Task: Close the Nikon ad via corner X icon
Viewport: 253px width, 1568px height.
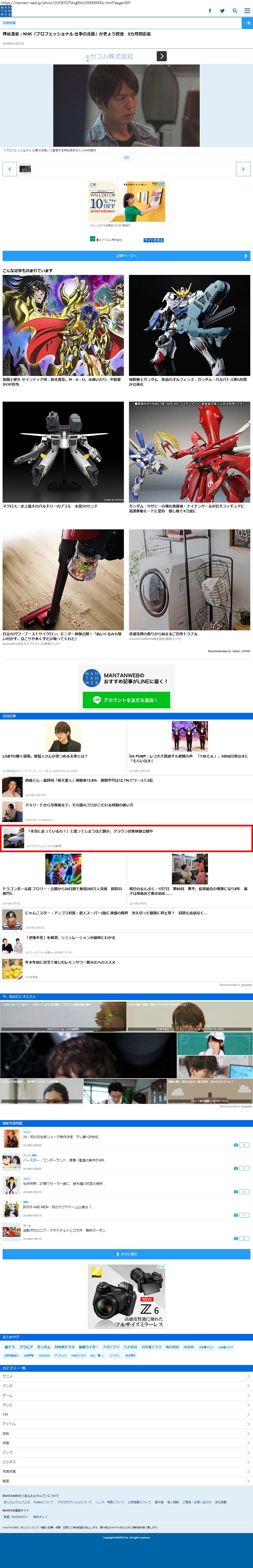Action: [x=162, y=1267]
